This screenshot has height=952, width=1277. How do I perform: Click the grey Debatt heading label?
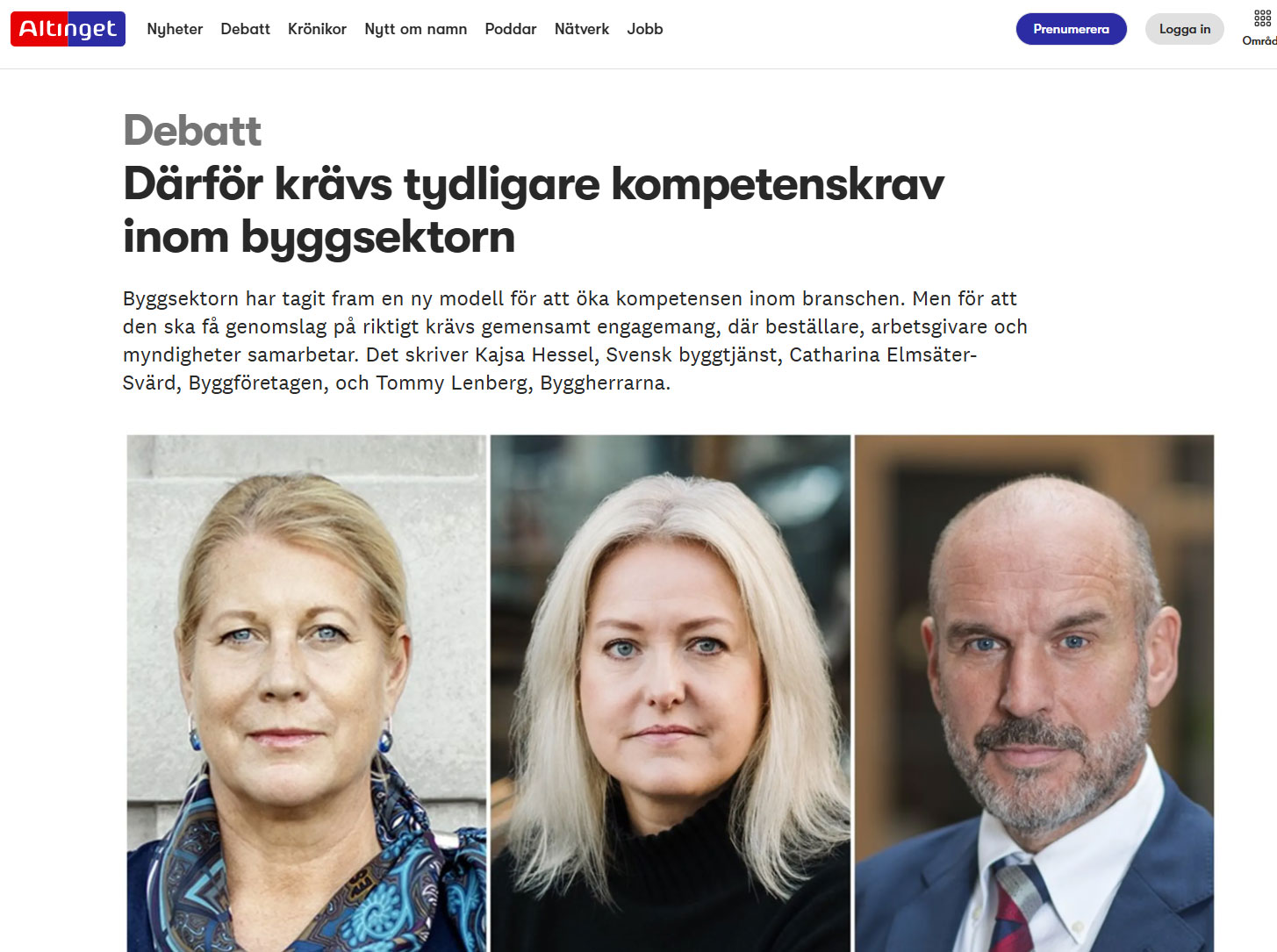tap(192, 131)
